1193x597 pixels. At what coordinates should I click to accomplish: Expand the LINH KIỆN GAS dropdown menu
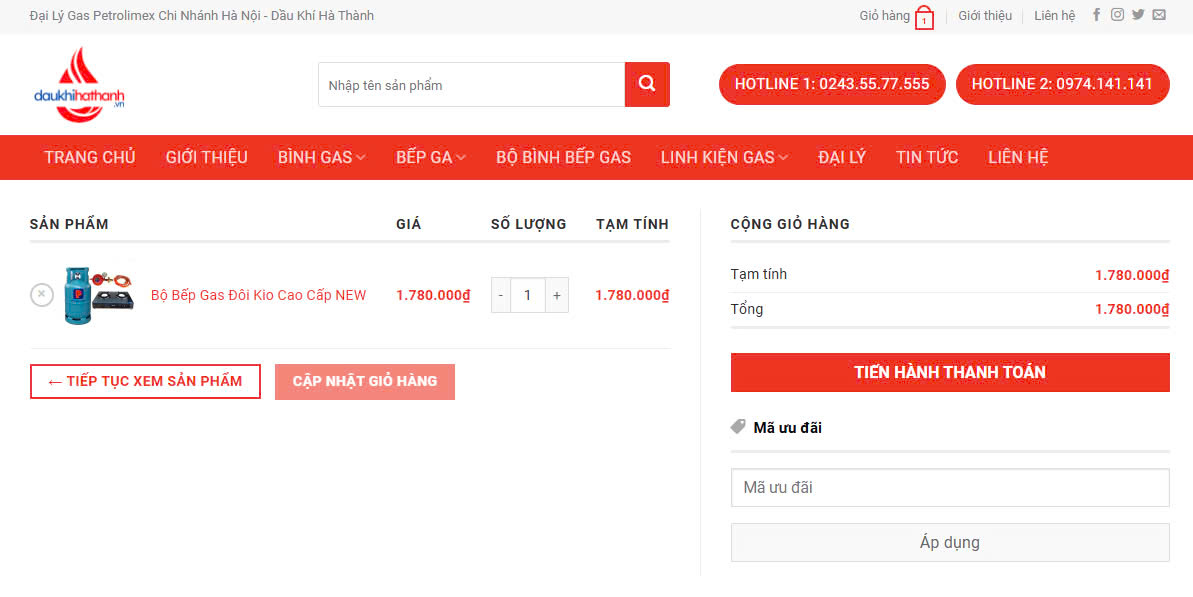[x=724, y=157]
